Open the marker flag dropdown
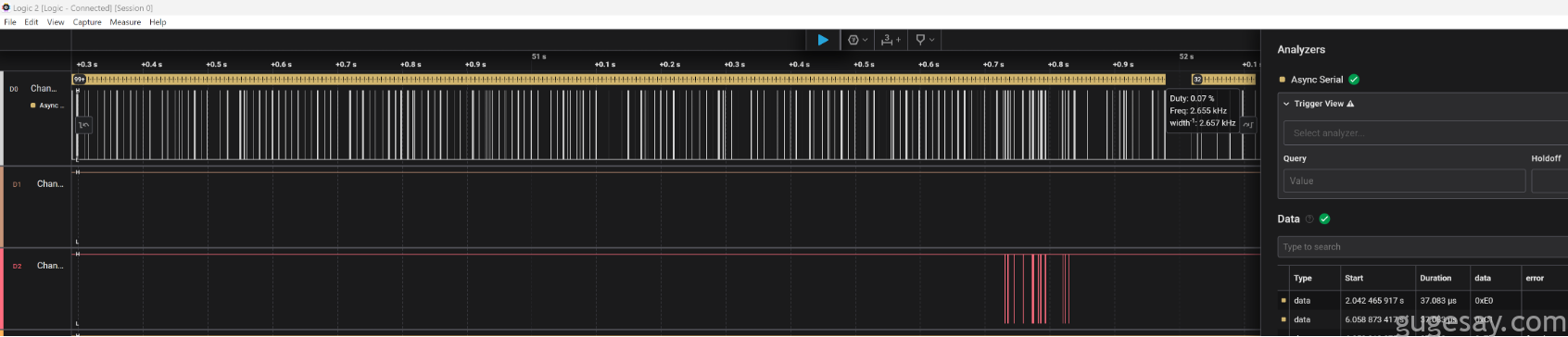 click(x=925, y=40)
